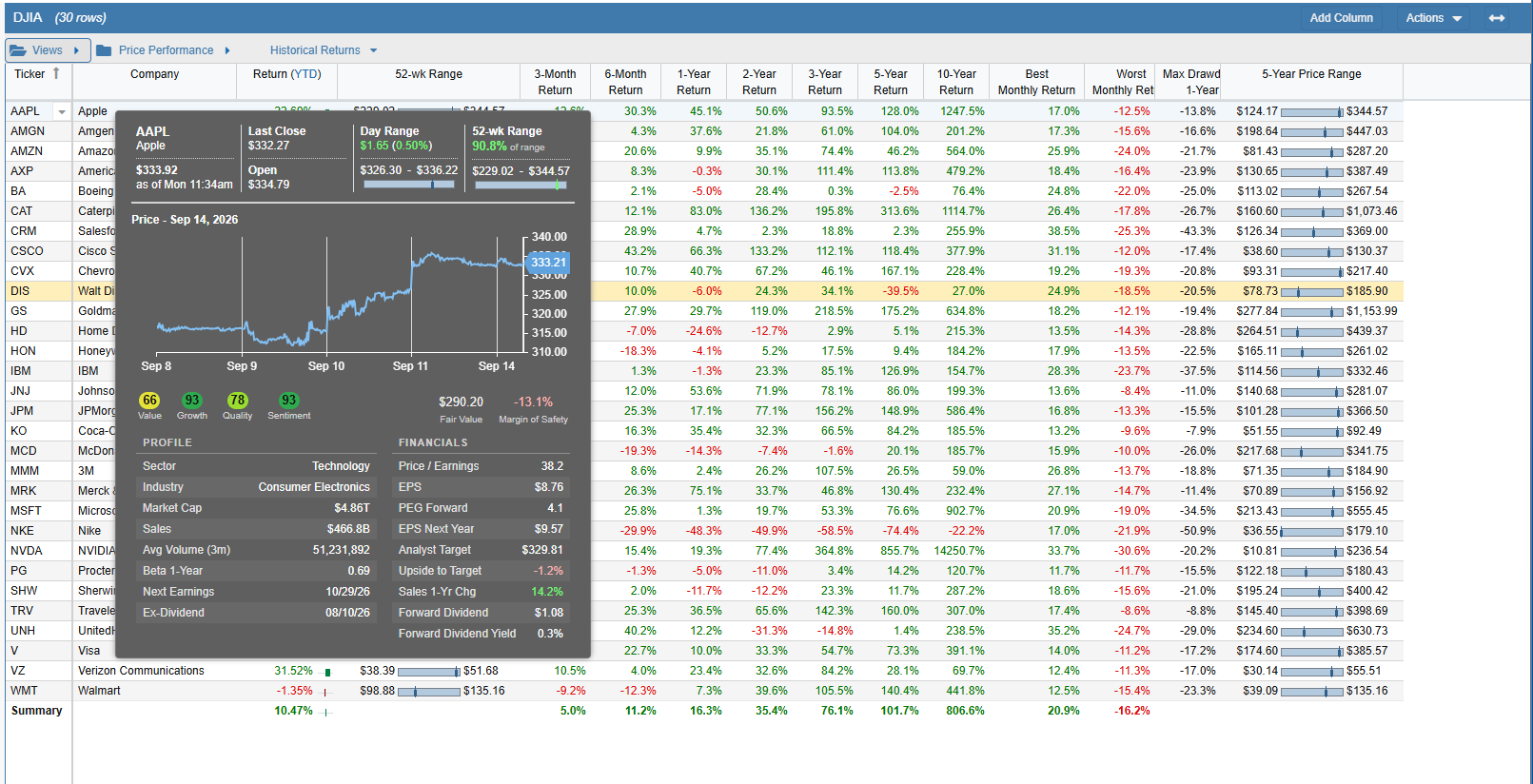Viewport: 1533px width, 784px height.
Task: Click Fair Value $290.20
Action: tap(461, 402)
